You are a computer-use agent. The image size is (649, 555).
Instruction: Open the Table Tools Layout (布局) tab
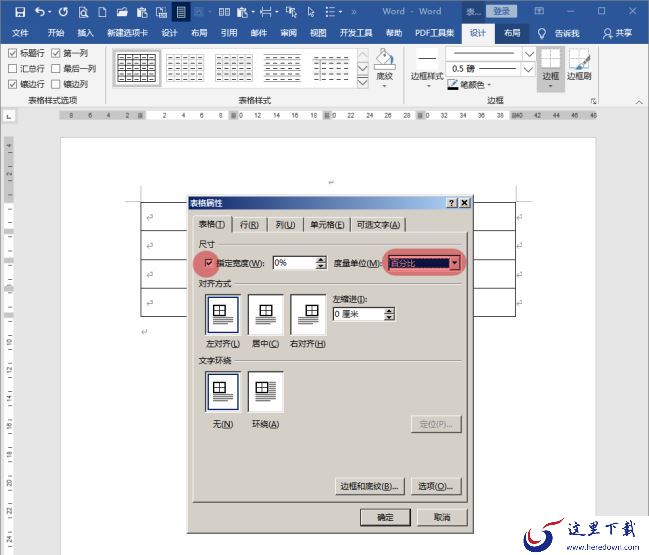click(512, 33)
